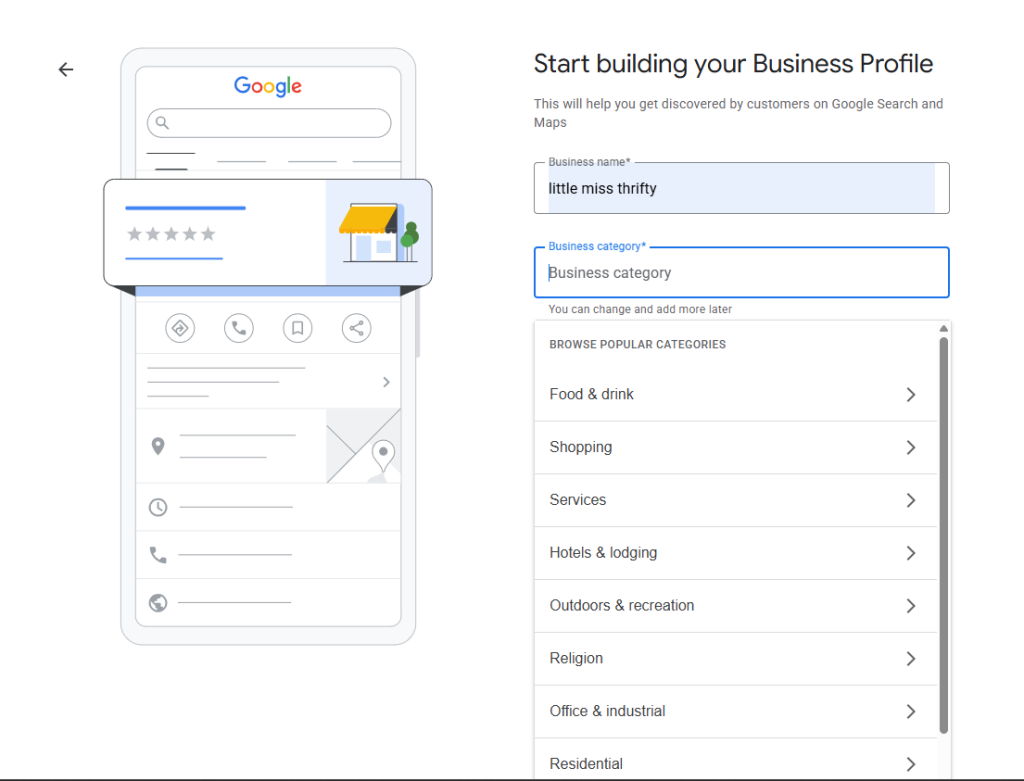Click the Business name input field
This screenshot has width=1024, height=781.
click(x=741, y=188)
